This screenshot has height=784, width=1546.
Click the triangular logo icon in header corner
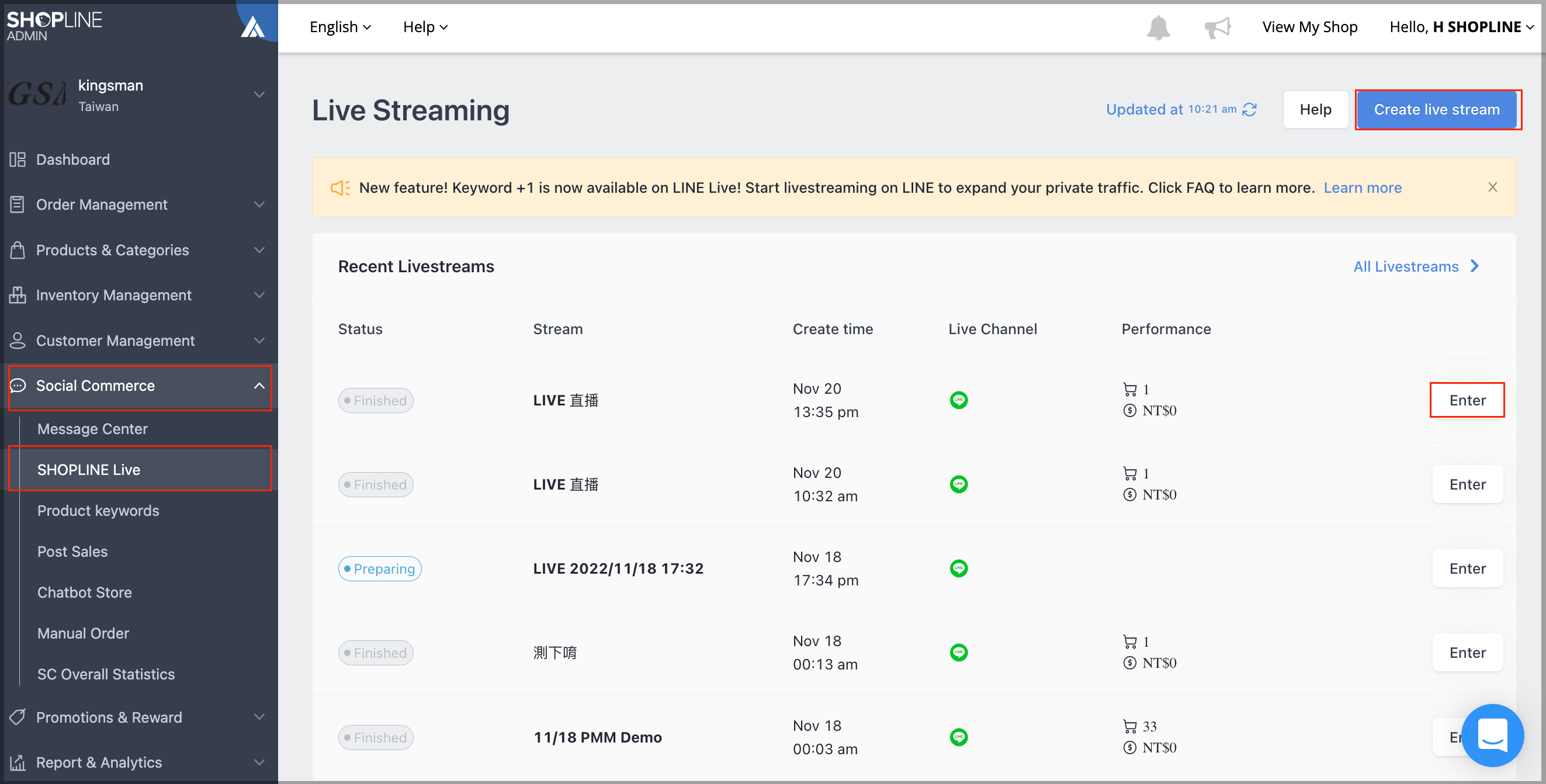[x=252, y=26]
